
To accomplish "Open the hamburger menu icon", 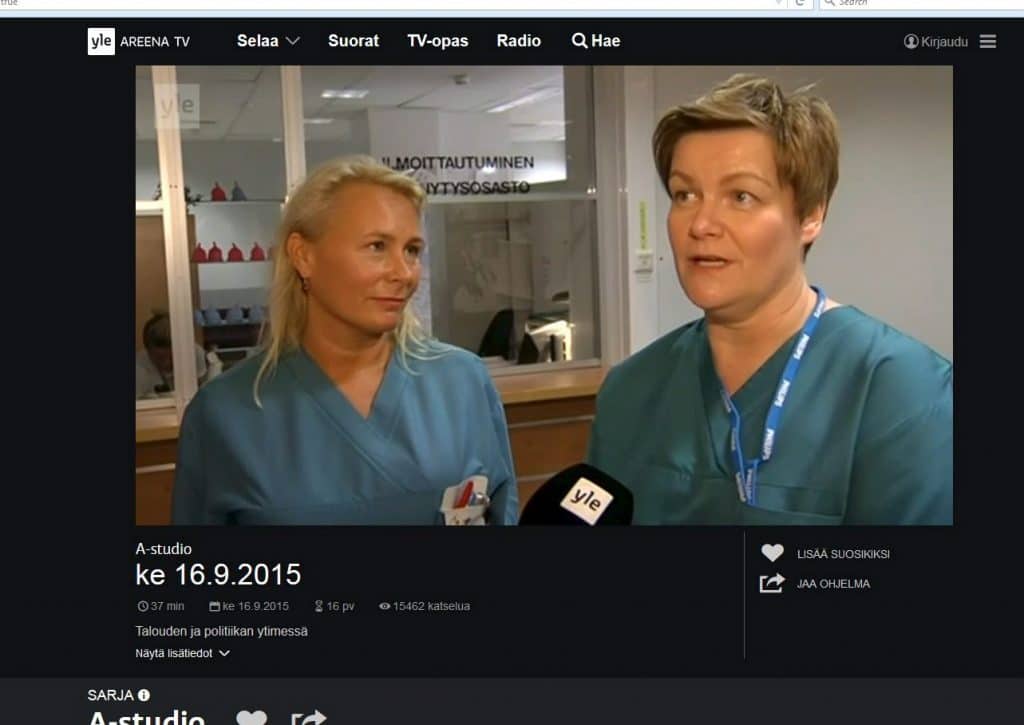I will coord(988,41).
